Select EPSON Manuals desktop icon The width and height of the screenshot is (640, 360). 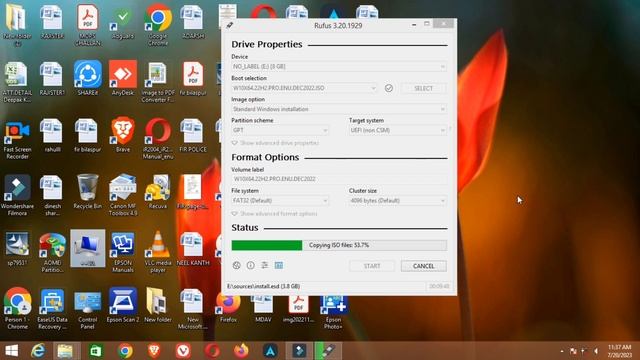pyautogui.click(x=123, y=252)
